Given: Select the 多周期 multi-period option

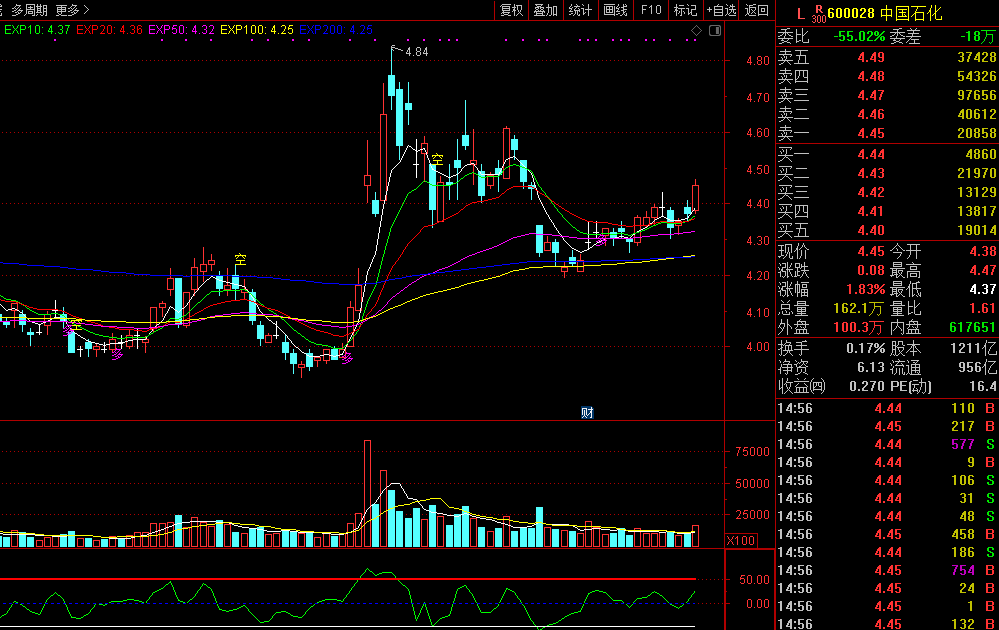Looking at the screenshot, I should point(29,10).
